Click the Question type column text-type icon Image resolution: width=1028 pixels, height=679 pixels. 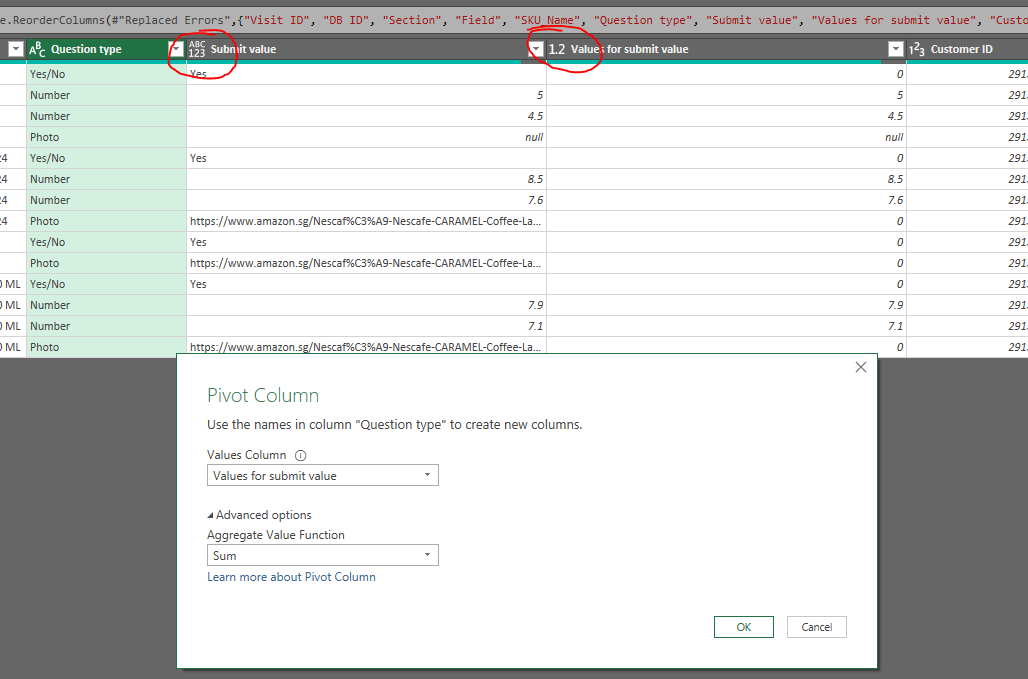[x=37, y=49]
